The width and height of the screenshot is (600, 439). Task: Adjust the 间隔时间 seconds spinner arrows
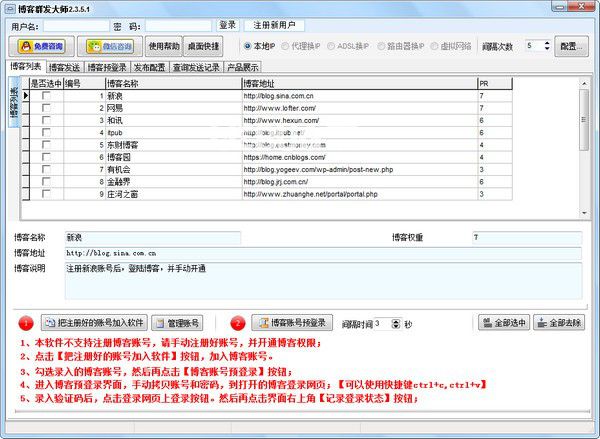pos(396,324)
